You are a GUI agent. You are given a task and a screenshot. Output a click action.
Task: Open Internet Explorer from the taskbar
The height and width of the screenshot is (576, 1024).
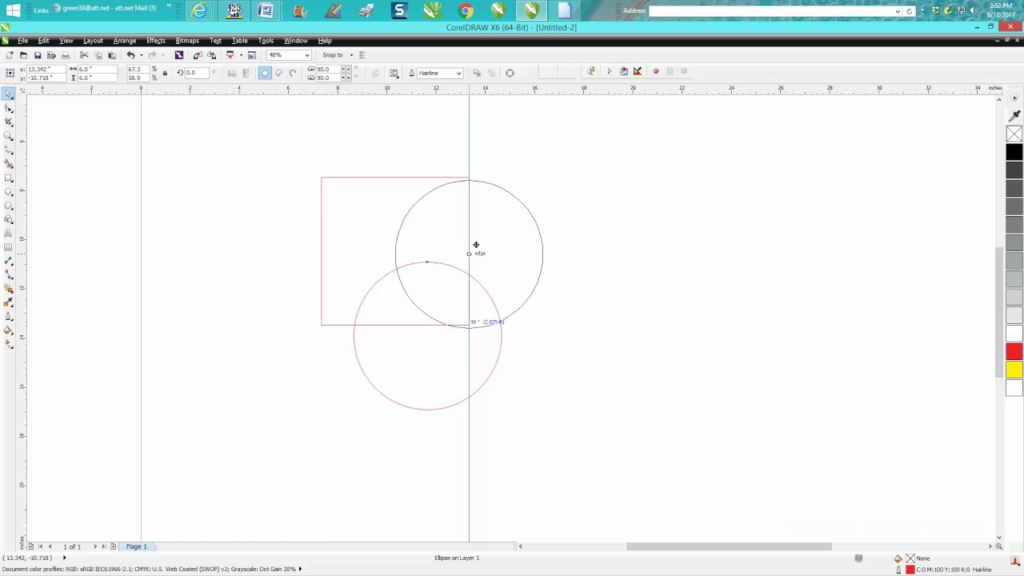click(x=199, y=10)
